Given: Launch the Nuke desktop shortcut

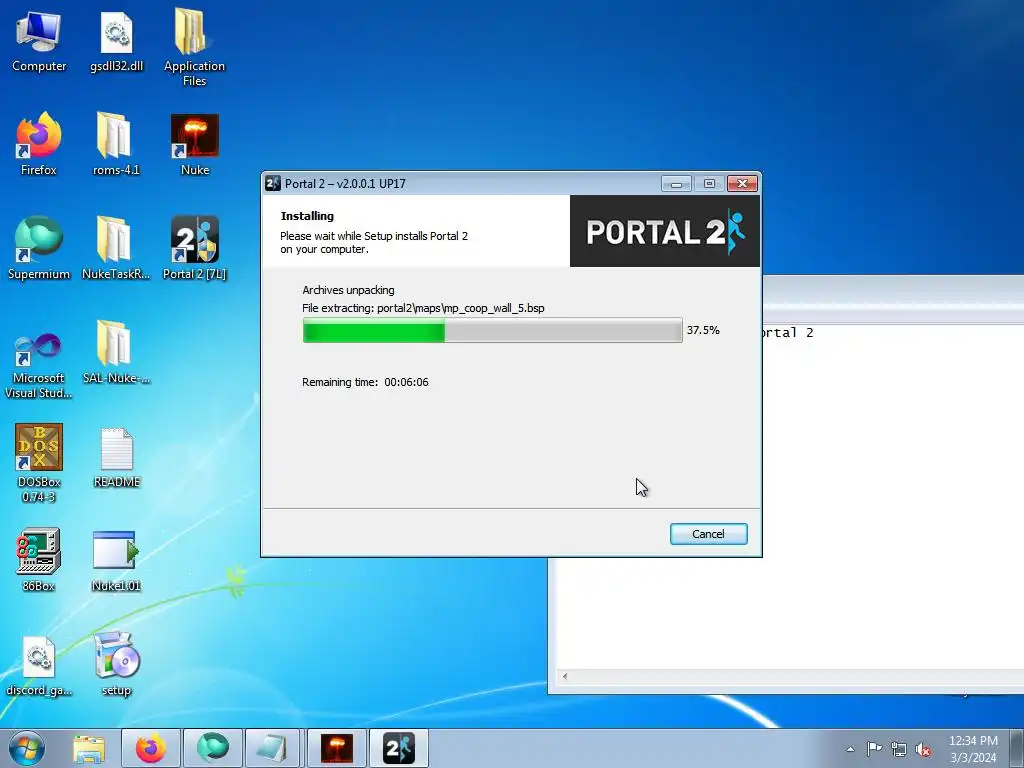Looking at the screenshot, I should tap(195, 144).
